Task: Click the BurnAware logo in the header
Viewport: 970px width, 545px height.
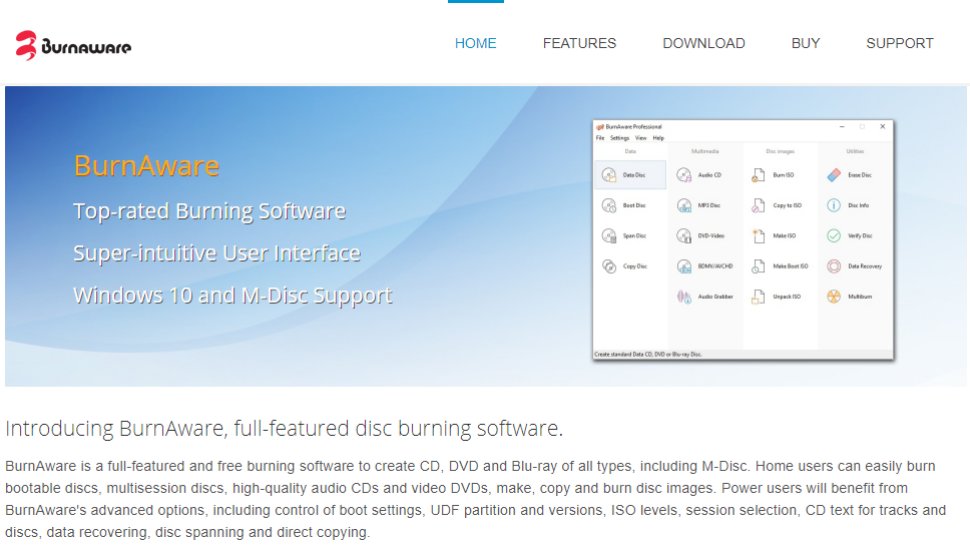Action: coord(73,46)
